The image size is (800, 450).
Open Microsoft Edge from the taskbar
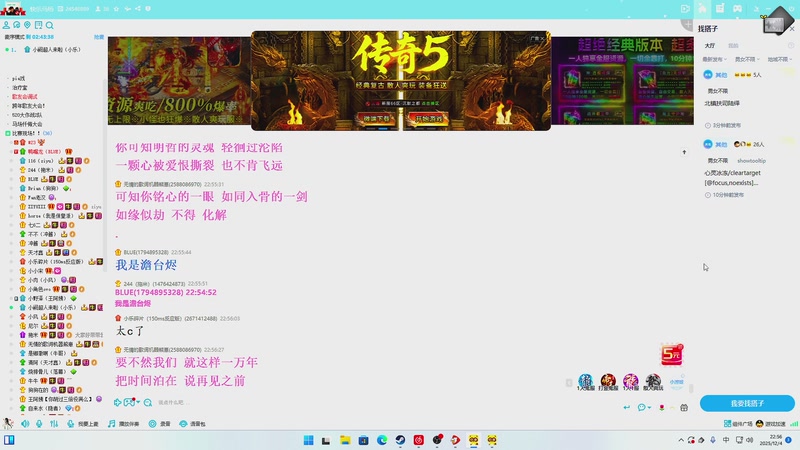point(382,440)
